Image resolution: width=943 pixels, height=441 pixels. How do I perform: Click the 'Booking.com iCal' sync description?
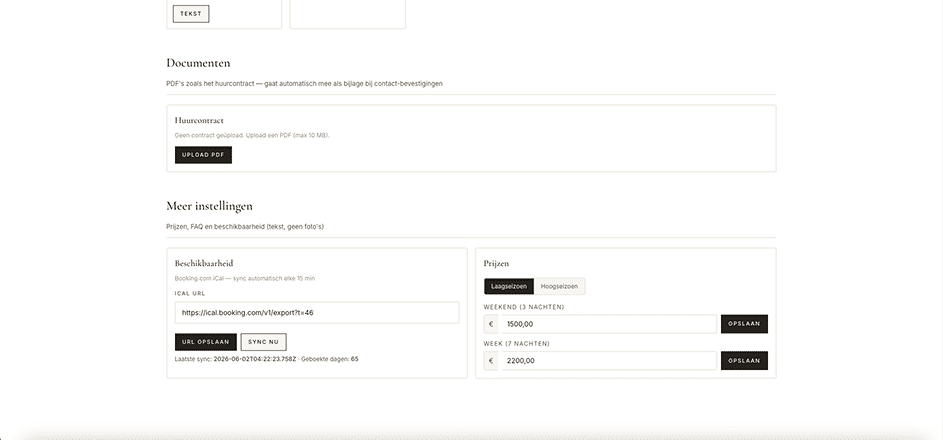[x=245, y=279]
